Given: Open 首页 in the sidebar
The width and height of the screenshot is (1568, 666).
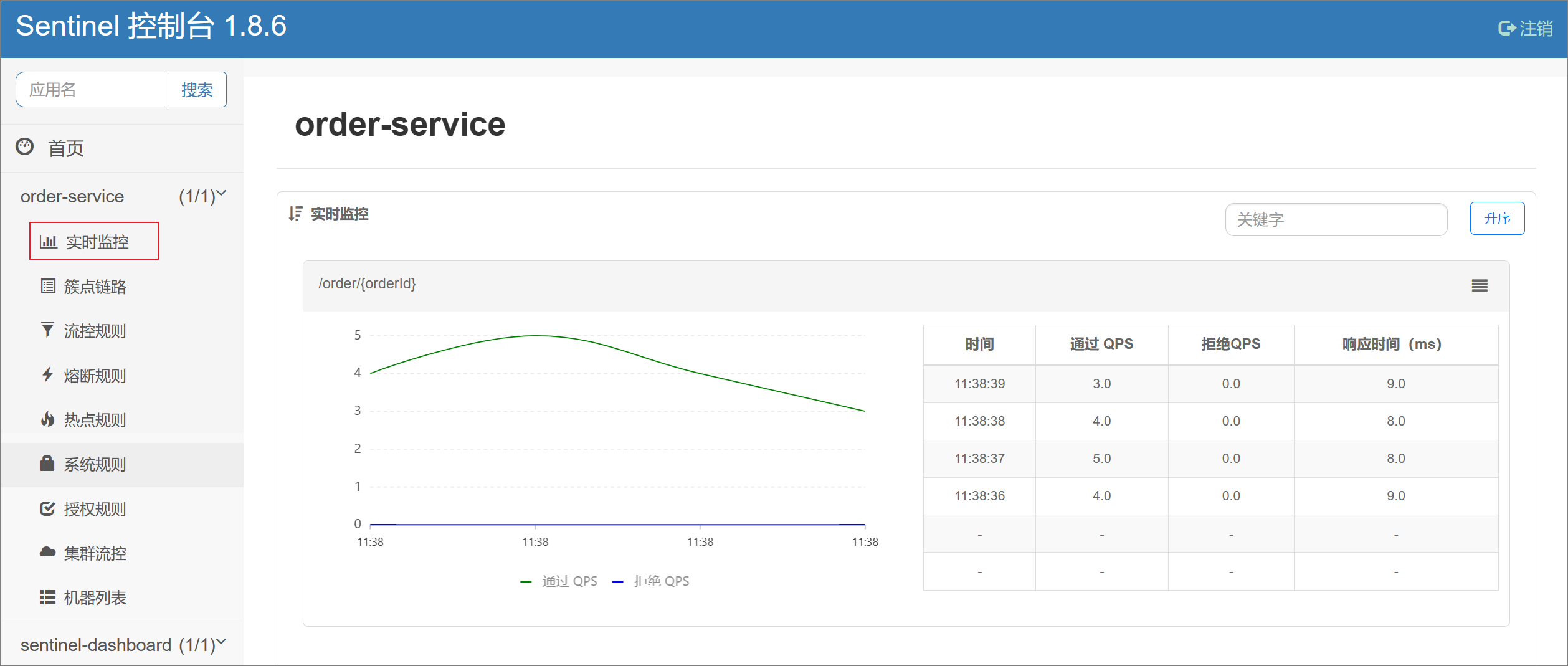Looking at the screenshot, I should click(66, 148).
